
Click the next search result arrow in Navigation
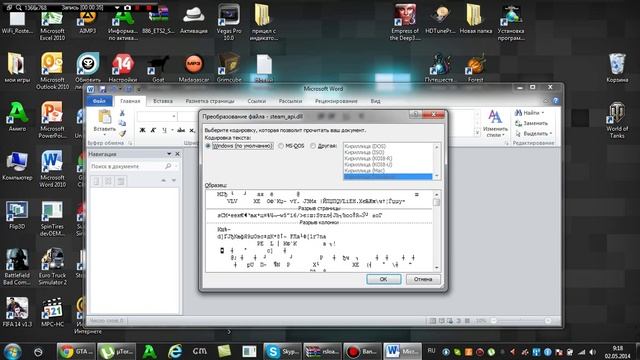click(x=174, y=180)
